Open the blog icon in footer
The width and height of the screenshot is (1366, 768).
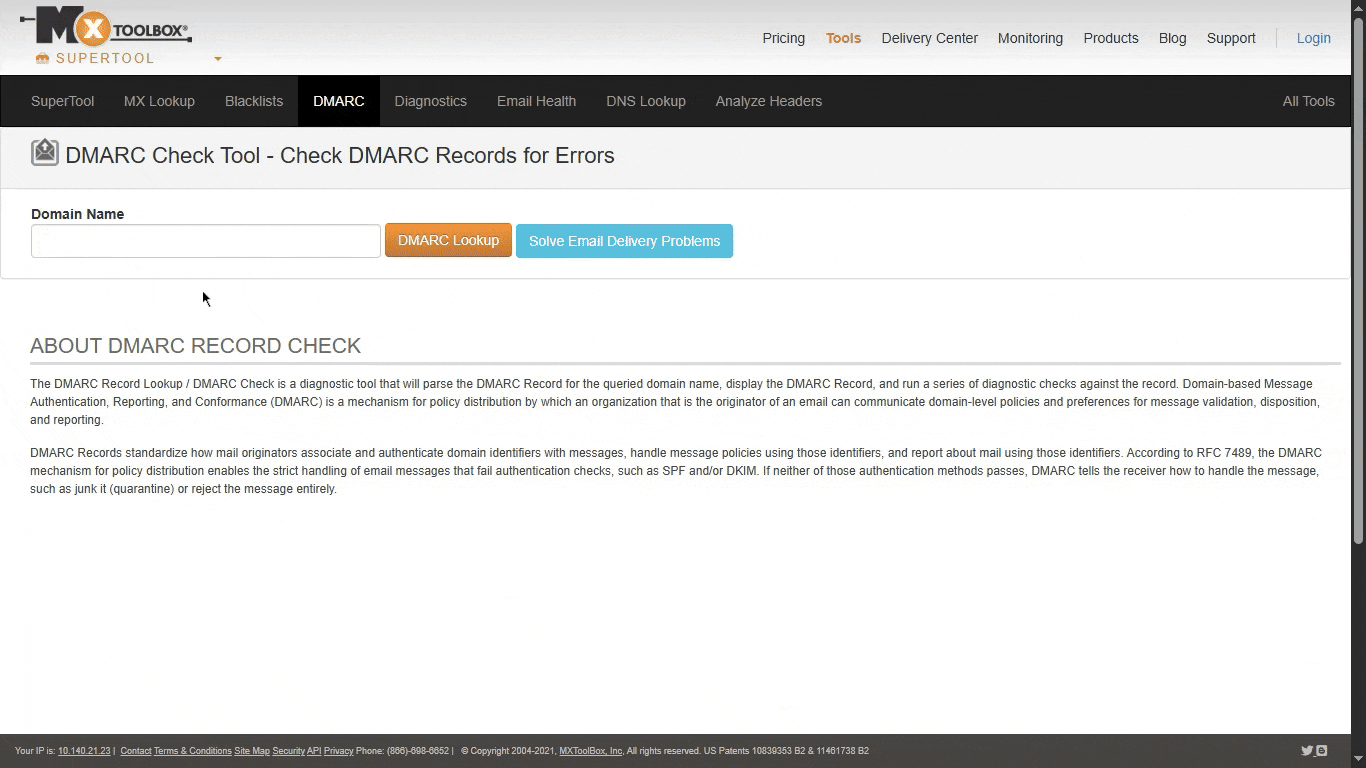tap(1322, 751)
